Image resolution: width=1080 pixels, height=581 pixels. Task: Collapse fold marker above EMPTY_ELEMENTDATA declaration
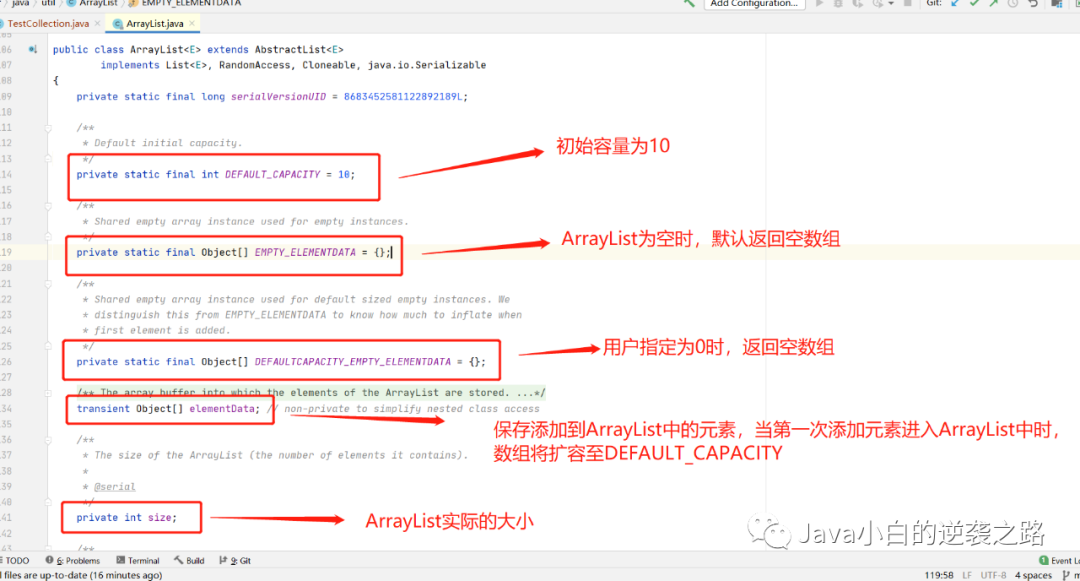48,237
